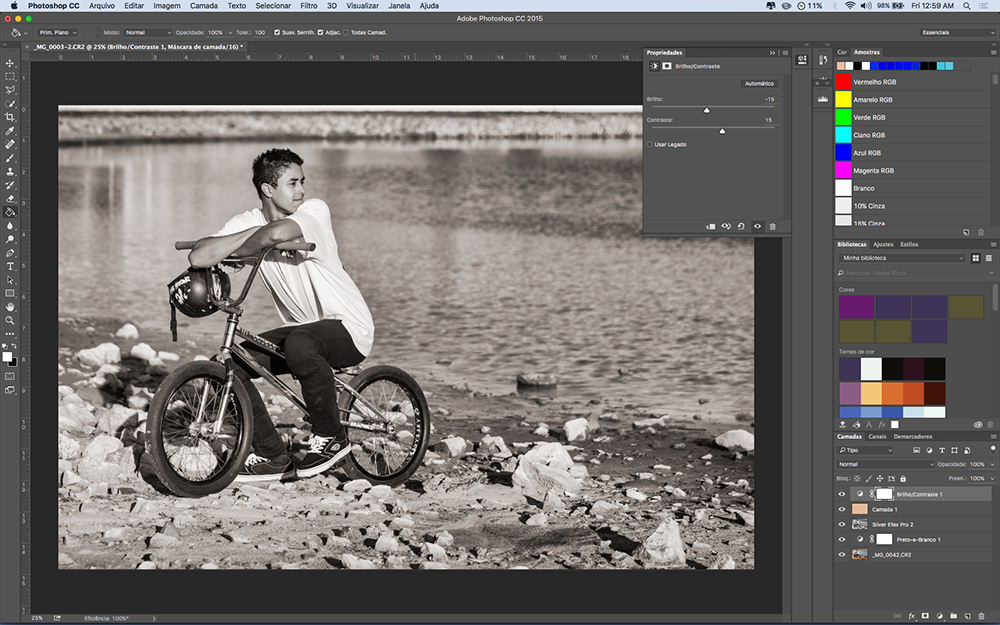Pick the Eyedropper tool
This screenshot has width=1000, height=625.
(10, 131)
